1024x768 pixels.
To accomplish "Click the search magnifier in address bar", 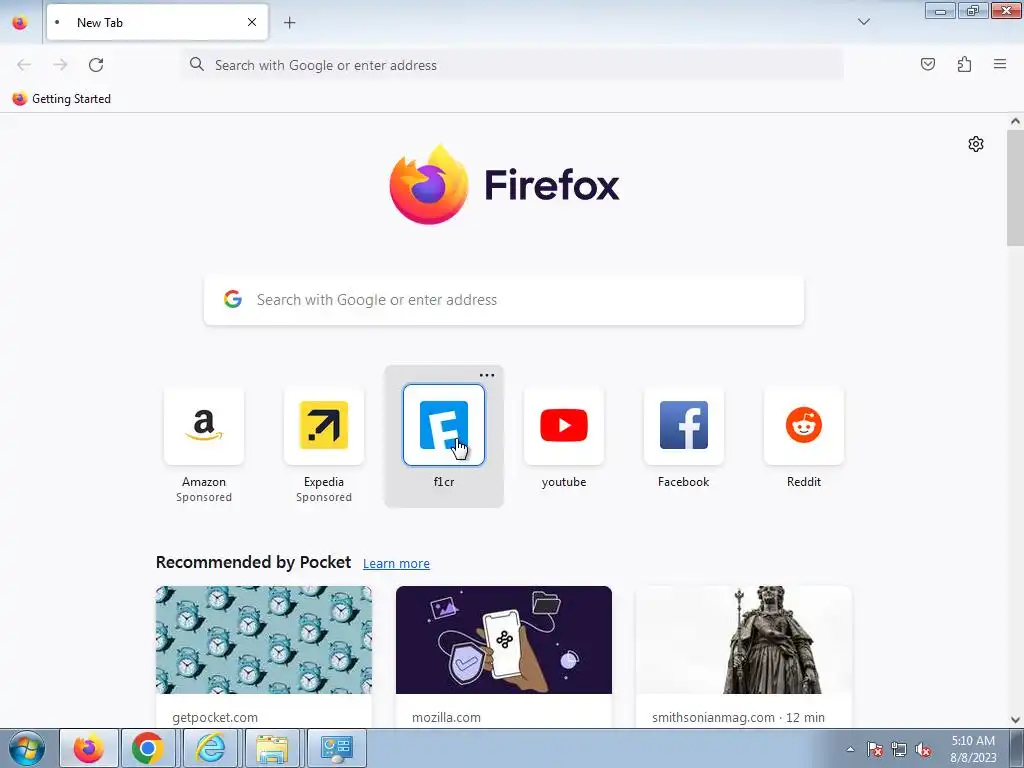I will tap(197, 64).
